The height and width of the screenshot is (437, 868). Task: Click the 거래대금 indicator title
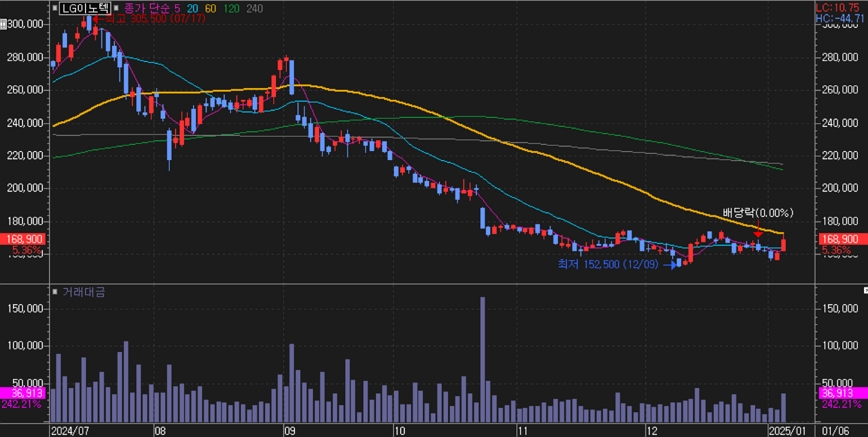coord(83,292)
